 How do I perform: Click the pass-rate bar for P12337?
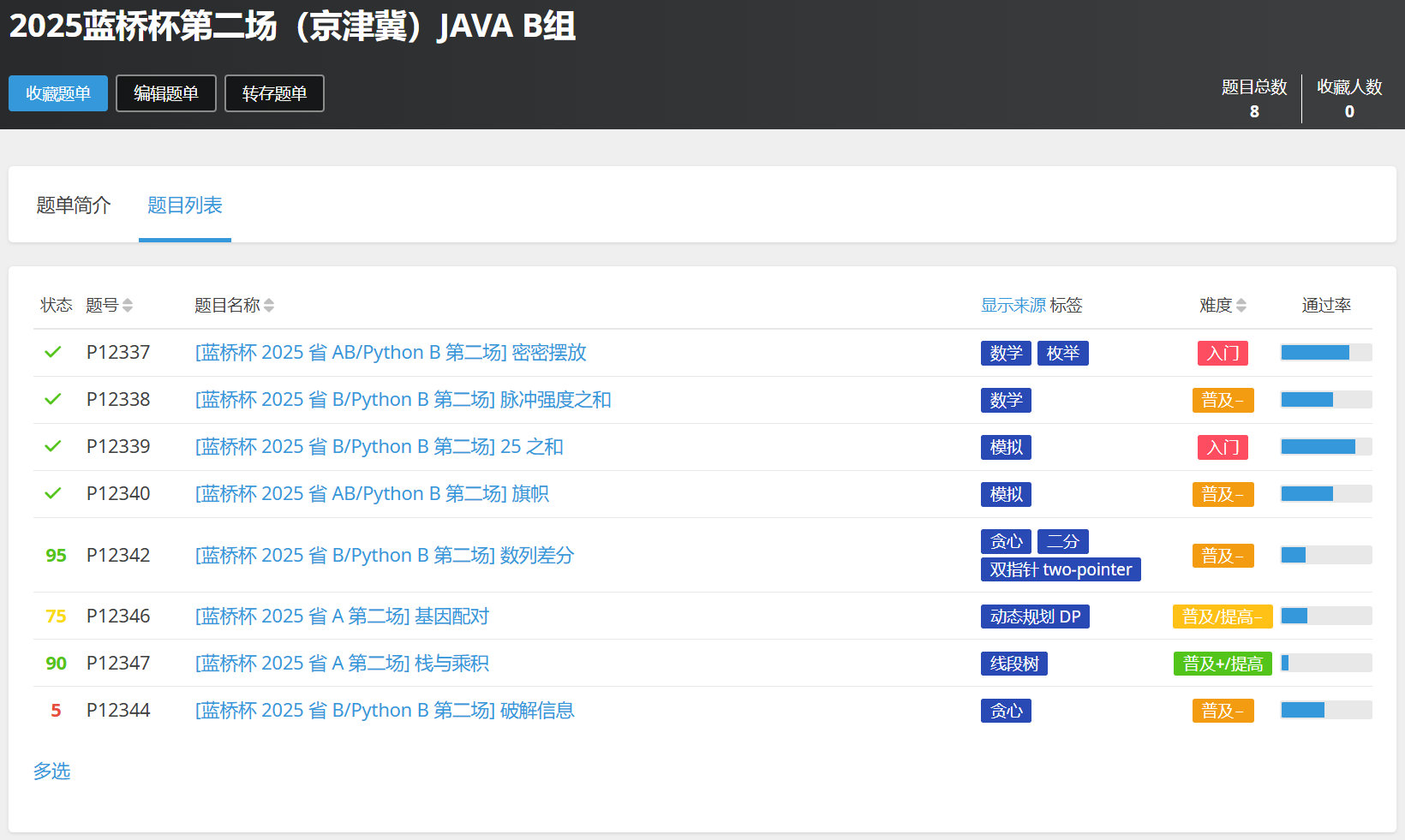click(1326, 353)
